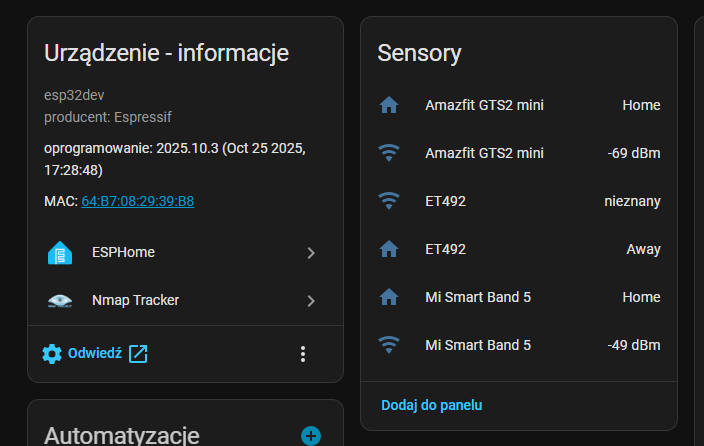The height and width of the screenshot is (446, 704).
Task: Open the MAC address link 64:B7:08:29:39:B8
Action: pyautogui.click(x=137, y=201)
